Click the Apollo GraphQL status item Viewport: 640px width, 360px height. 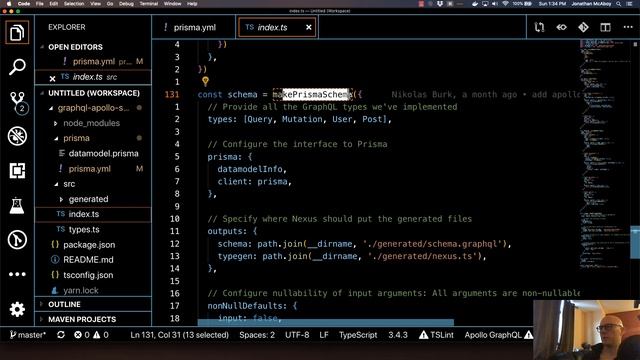click(499, 335)
